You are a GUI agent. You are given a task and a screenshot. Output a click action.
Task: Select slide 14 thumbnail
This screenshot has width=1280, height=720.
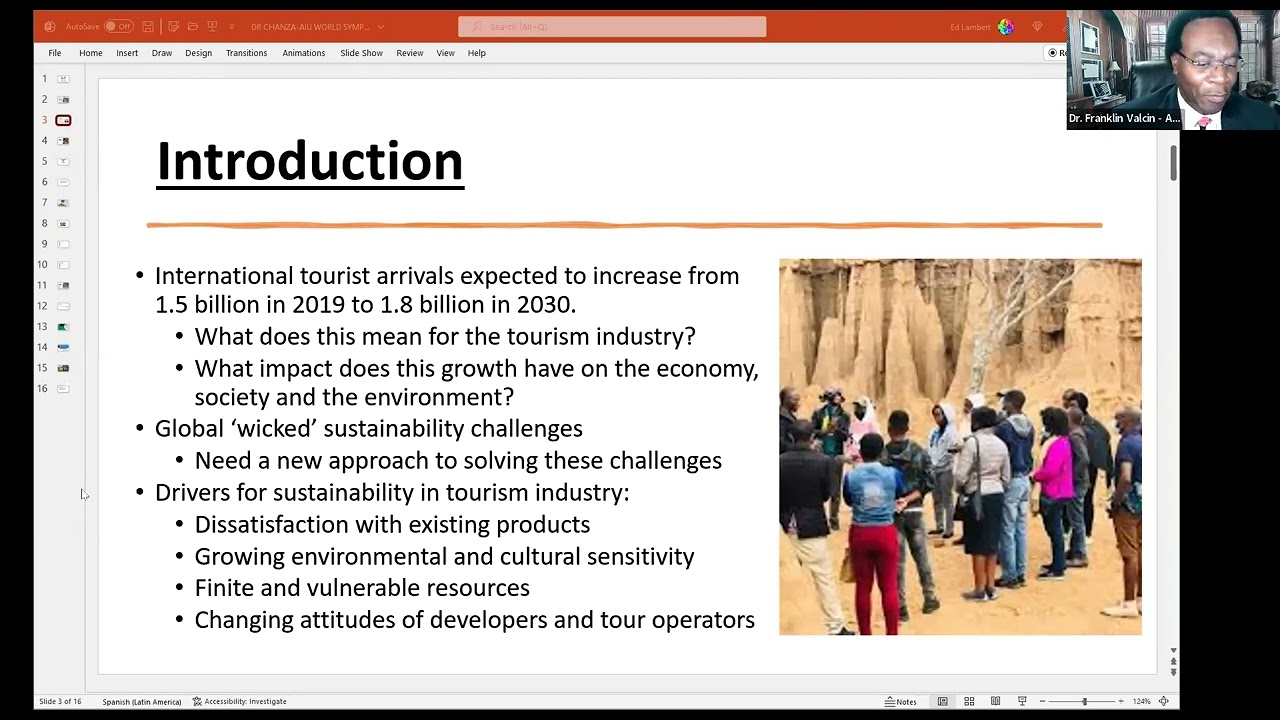[63, 347]
